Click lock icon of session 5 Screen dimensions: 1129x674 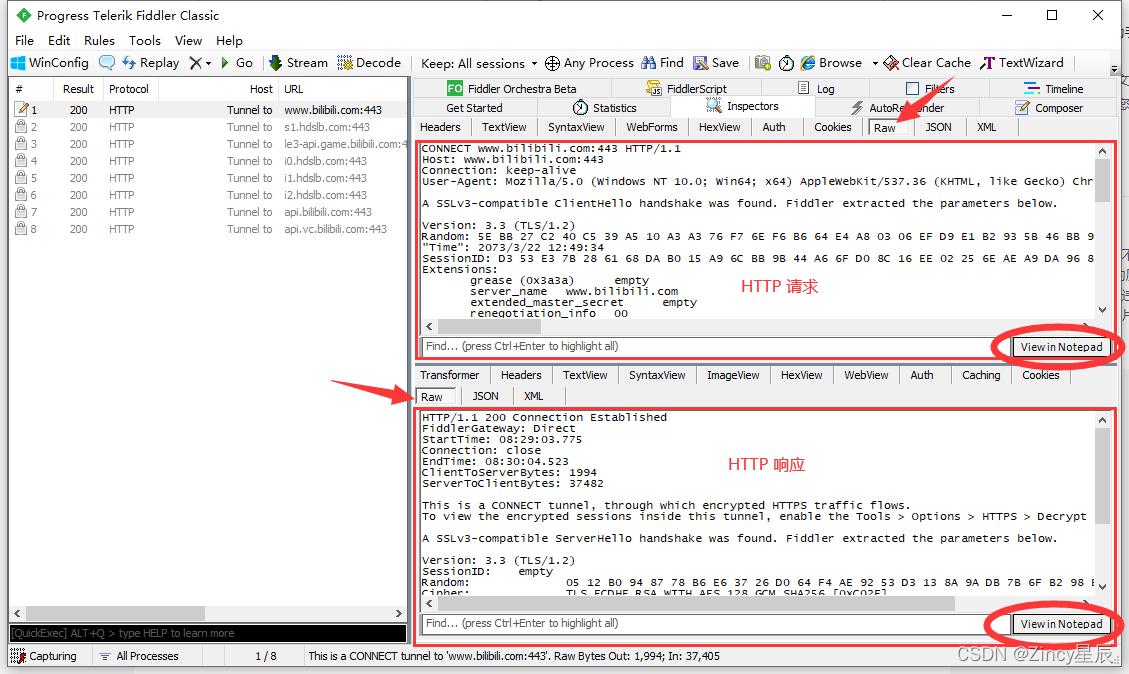[21, 178]
